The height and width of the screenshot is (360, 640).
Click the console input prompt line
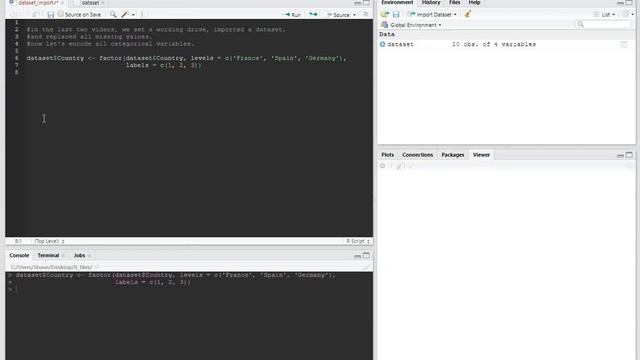189,289
